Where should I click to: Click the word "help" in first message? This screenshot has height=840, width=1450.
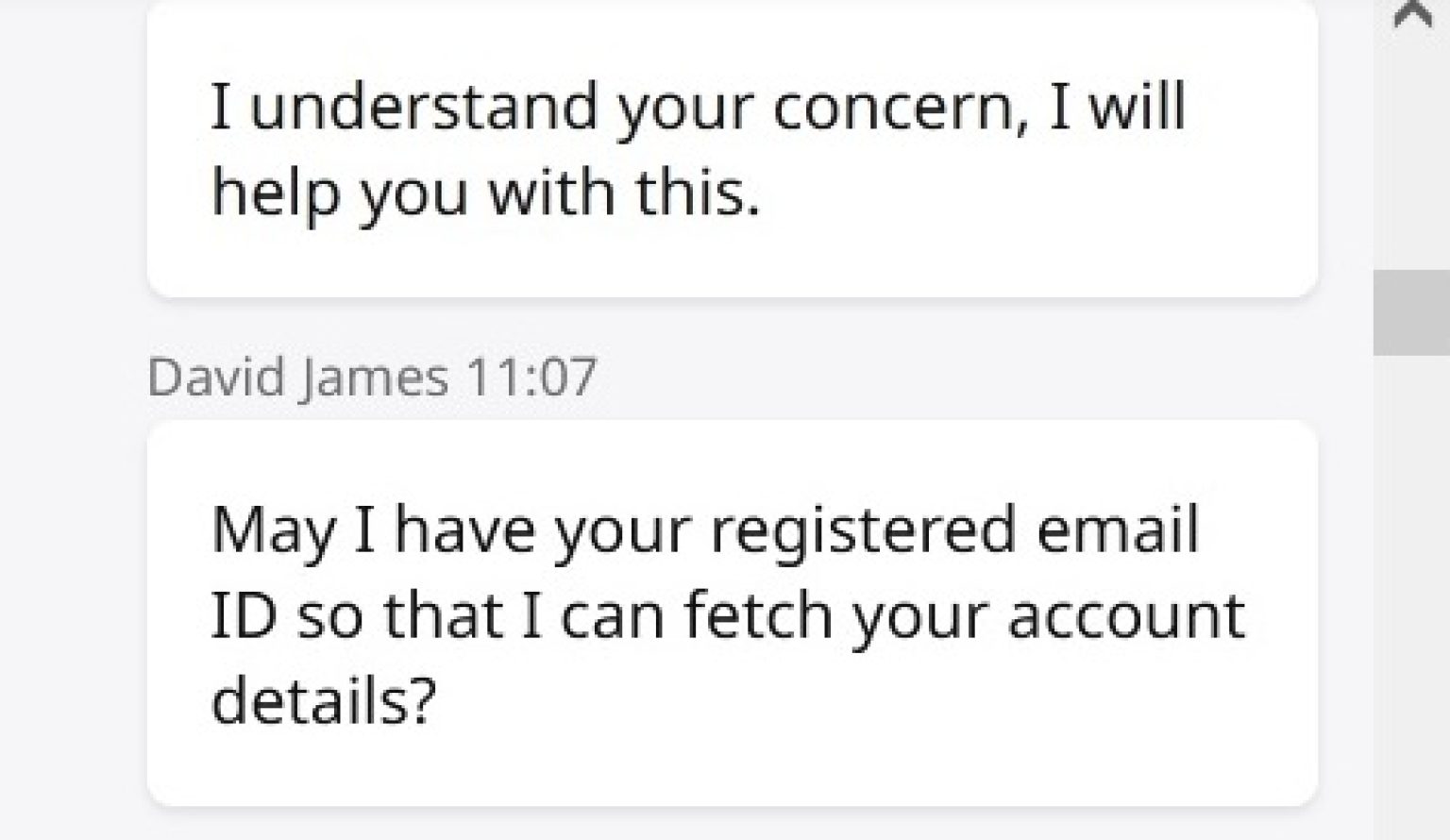click(x=275, y=193)
